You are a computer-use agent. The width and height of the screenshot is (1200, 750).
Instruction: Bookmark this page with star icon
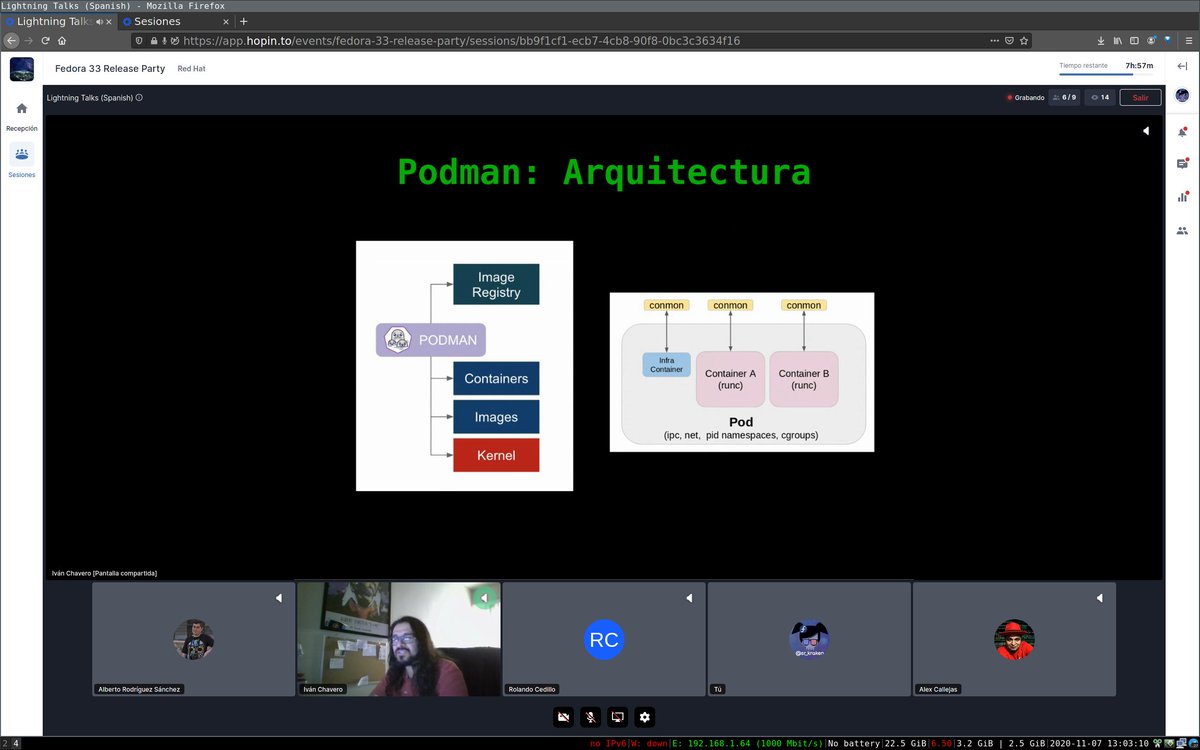(1024, 41)
